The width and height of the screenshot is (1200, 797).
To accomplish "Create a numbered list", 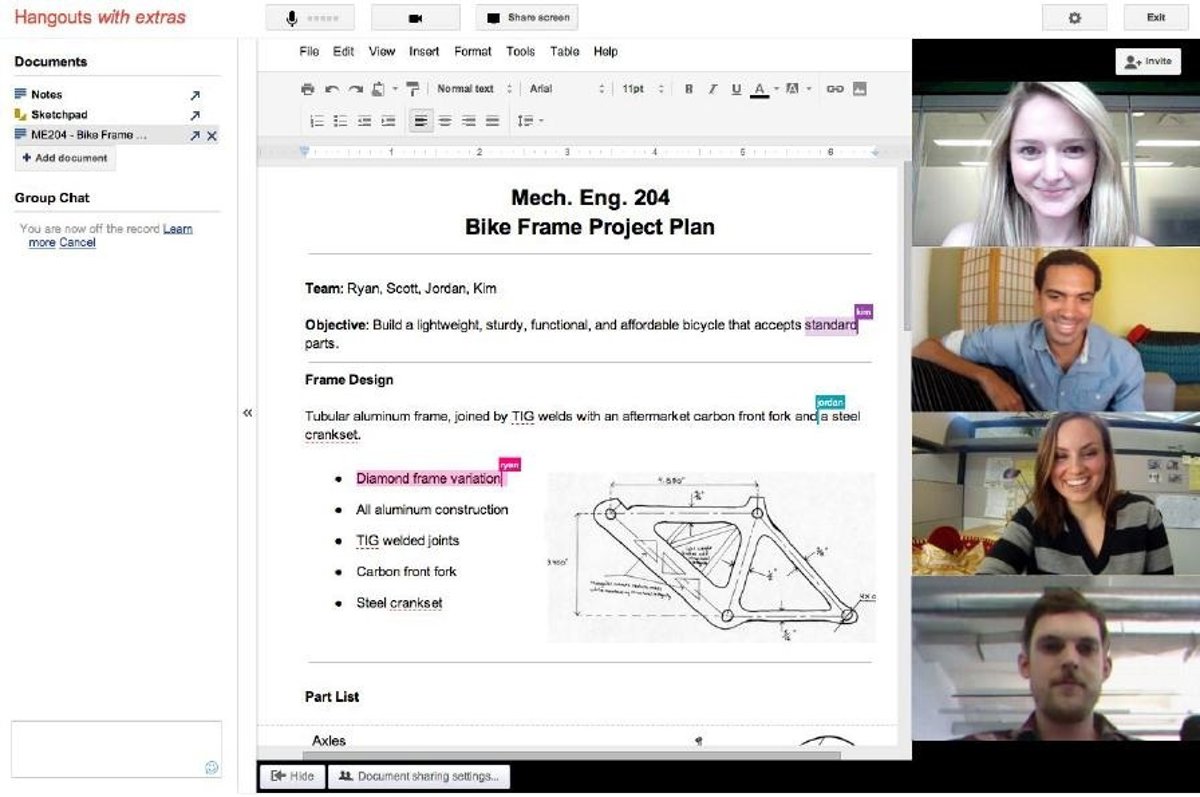I will point(317,121).
